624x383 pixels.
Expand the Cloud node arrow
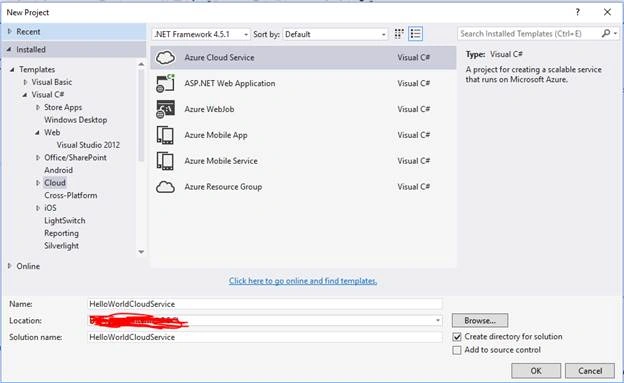(x=38, y=183)
